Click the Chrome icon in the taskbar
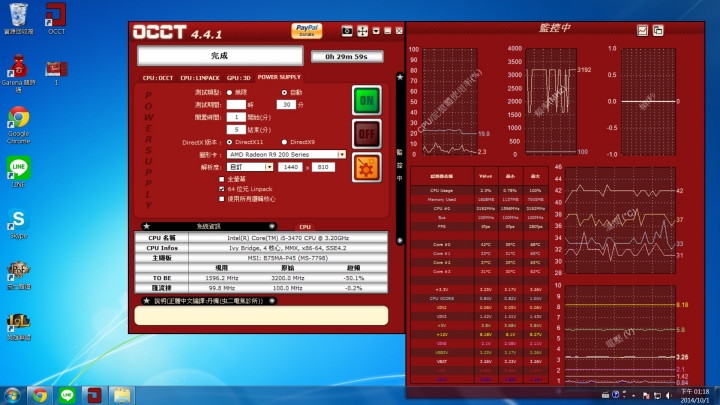Viewport: 720px width, 405px height. [39, 395]
